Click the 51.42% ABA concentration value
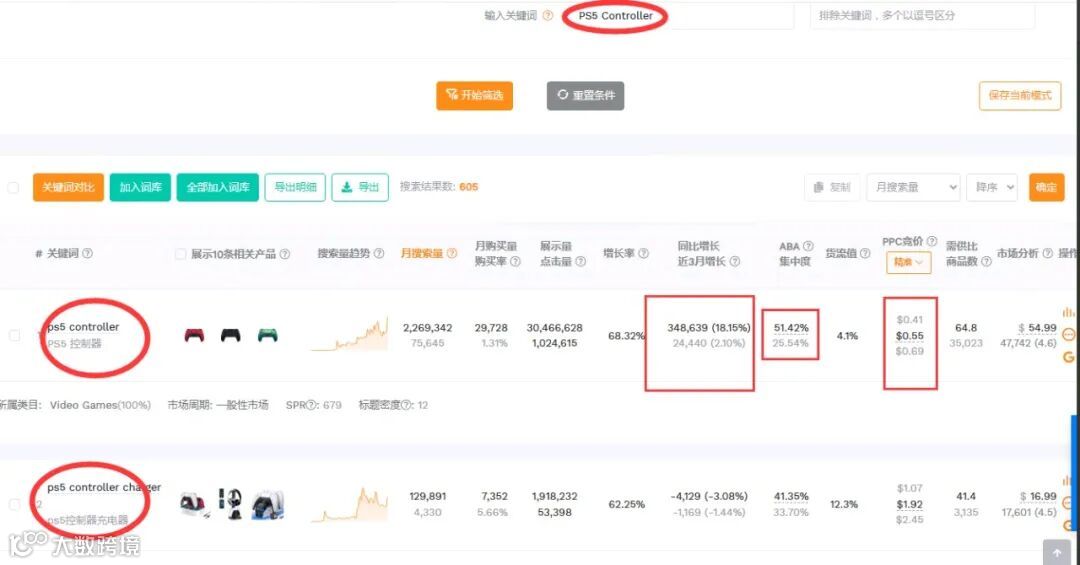This screenshot has height=565, width=1080. pos(791,327)
